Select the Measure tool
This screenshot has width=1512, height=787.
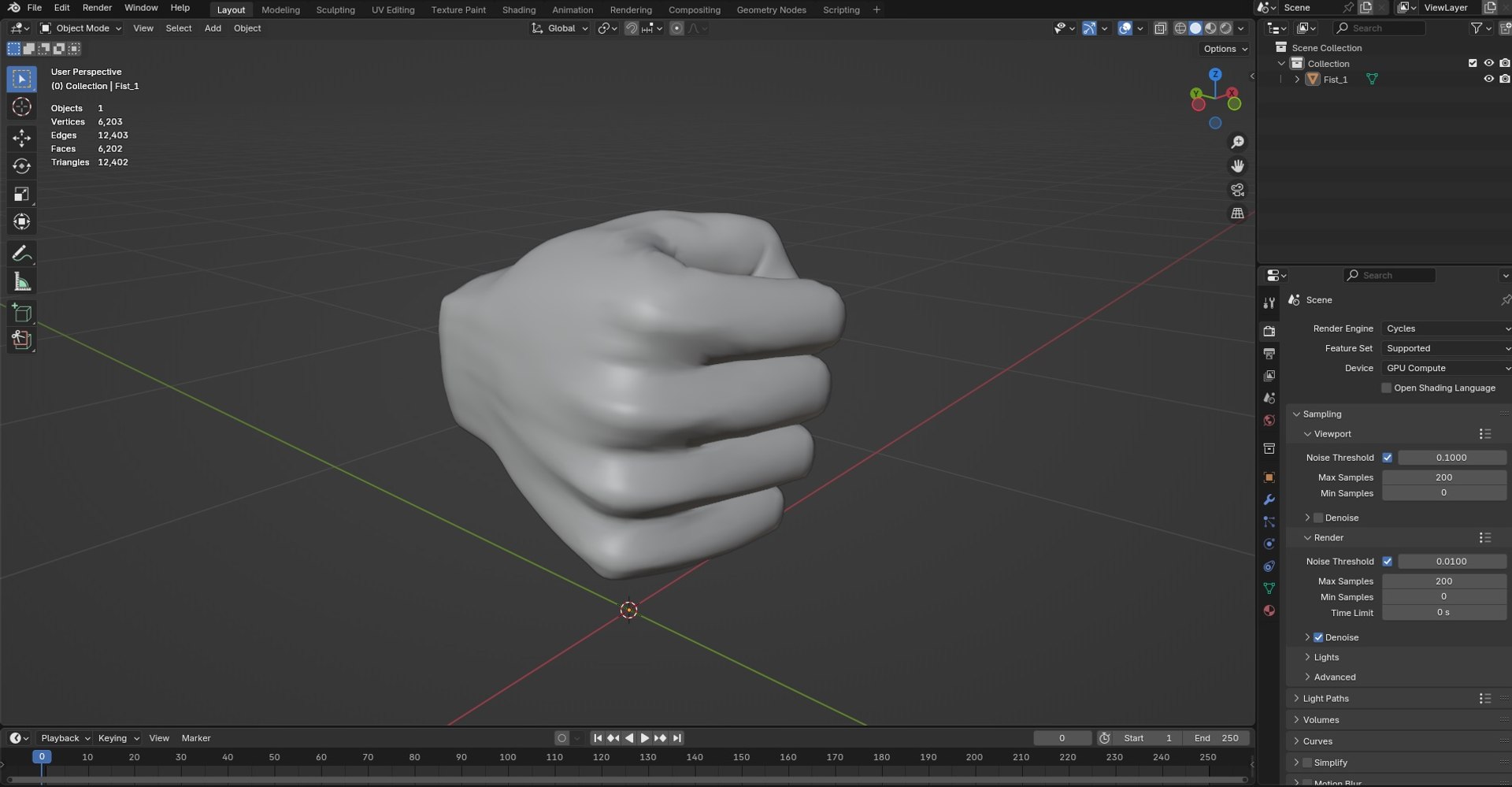[x=22, y=282]
